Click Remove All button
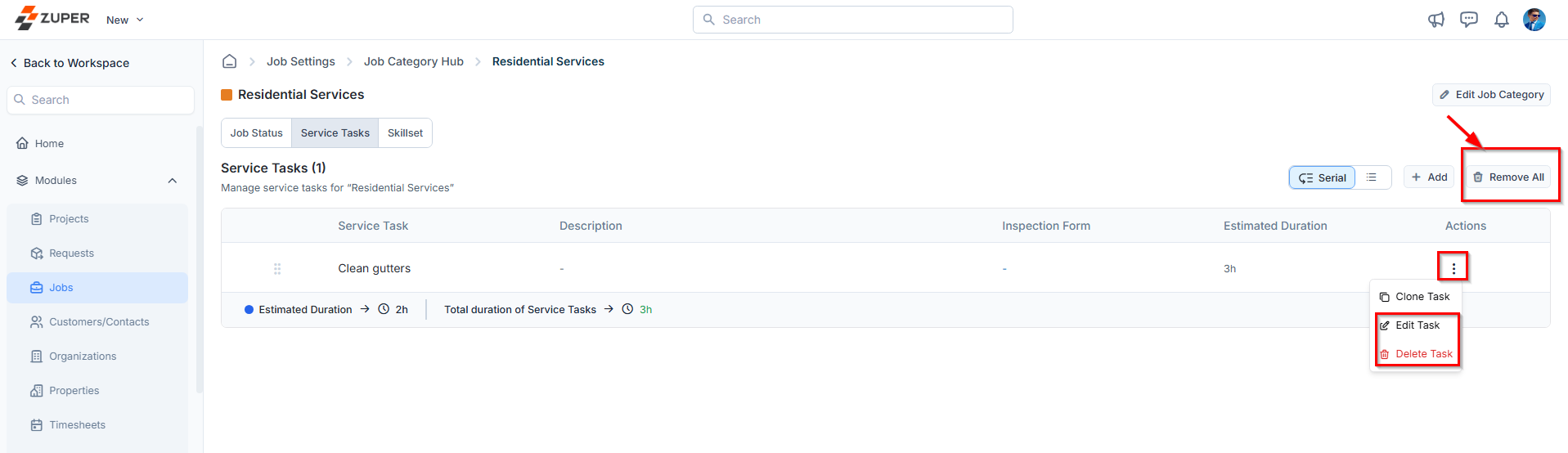1568x453 pixels. [1508, 177]
